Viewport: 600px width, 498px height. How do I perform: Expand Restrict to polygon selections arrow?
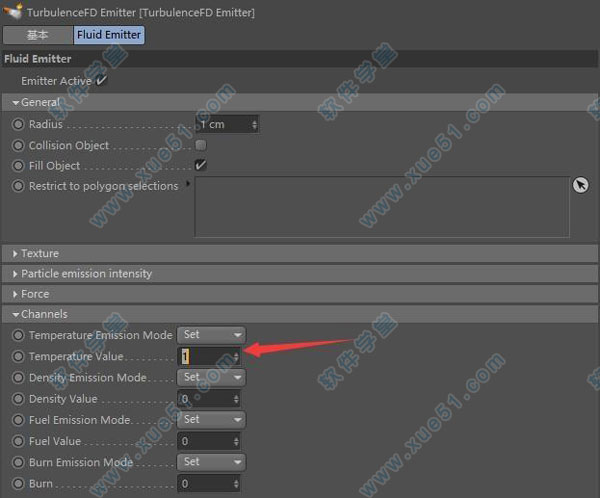coord(188,184)
